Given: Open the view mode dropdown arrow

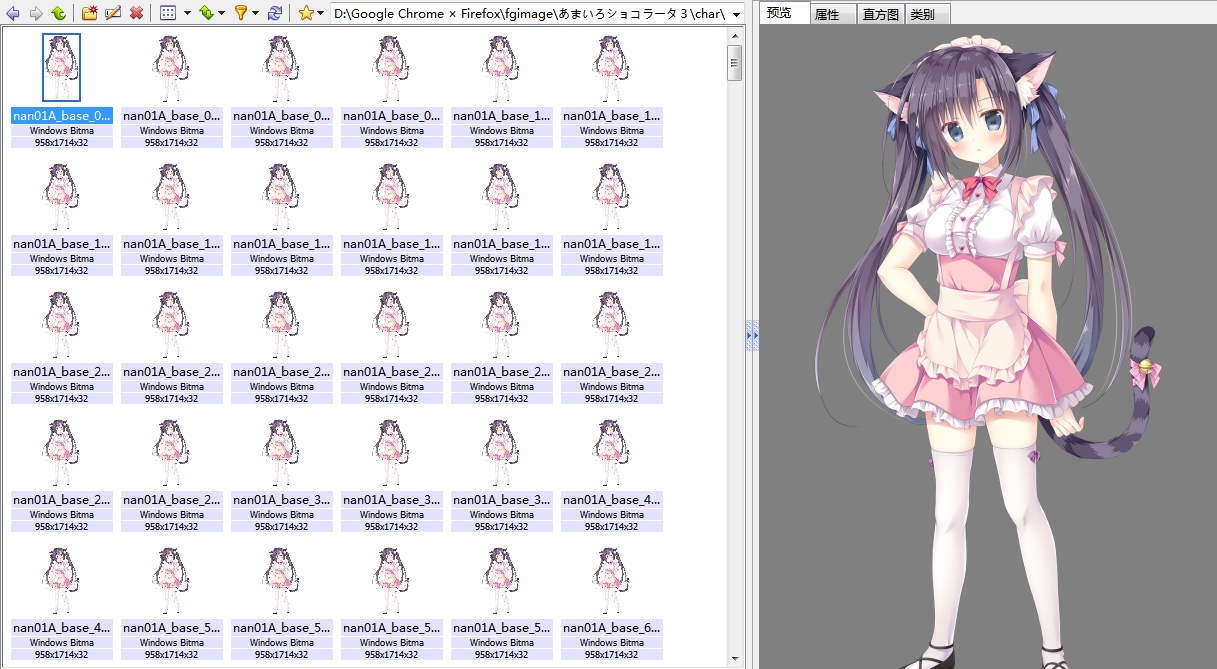Looking at the screenshot, I should coord(187,14).
